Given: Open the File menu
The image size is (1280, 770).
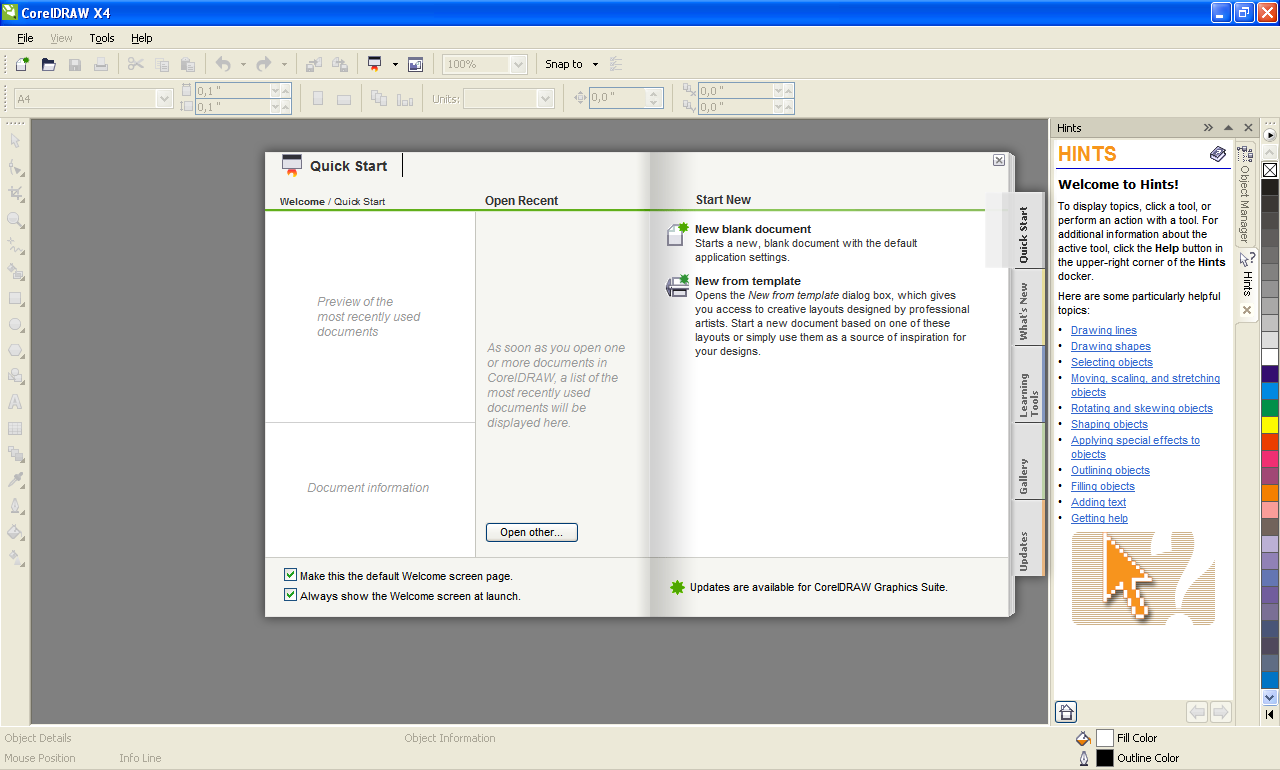Looking at the screenshot, I should (25, 38).
